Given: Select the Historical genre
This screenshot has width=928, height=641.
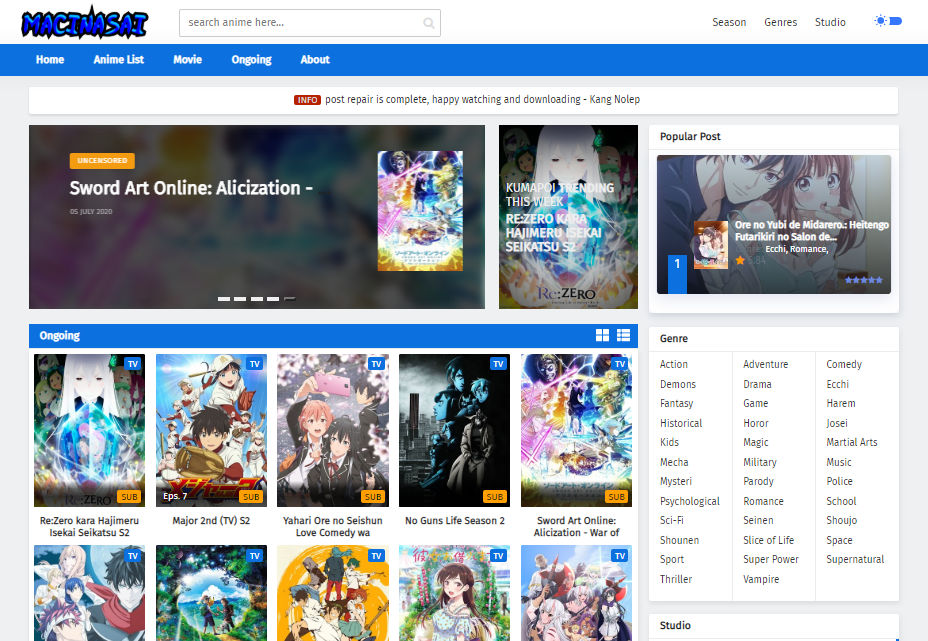Looking at the screenshot, I should pyautogui.click(x=681, y=423).
